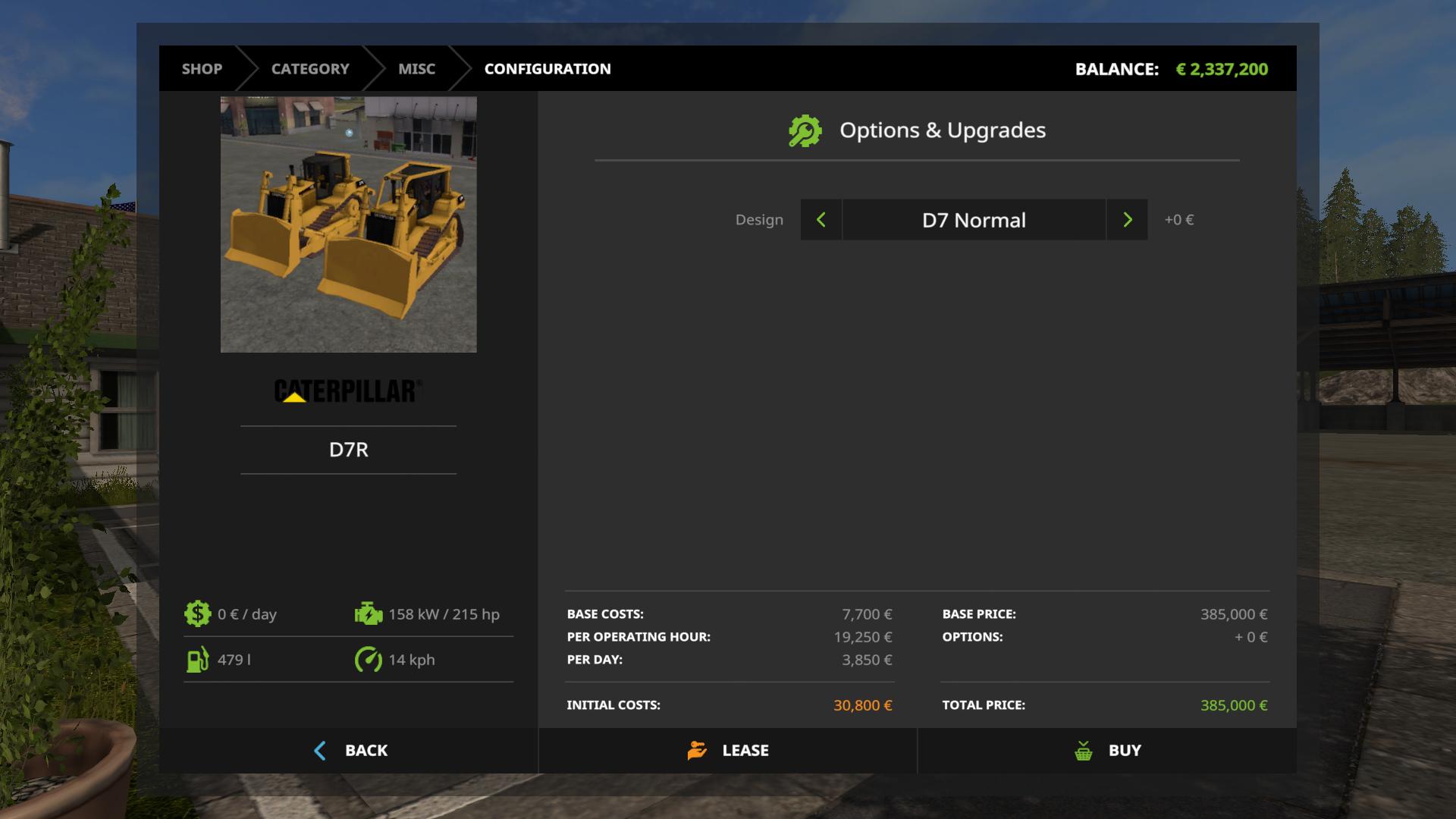Click the orange lease hand icon
Screen dimensions: 1456x819
(697, 750)
